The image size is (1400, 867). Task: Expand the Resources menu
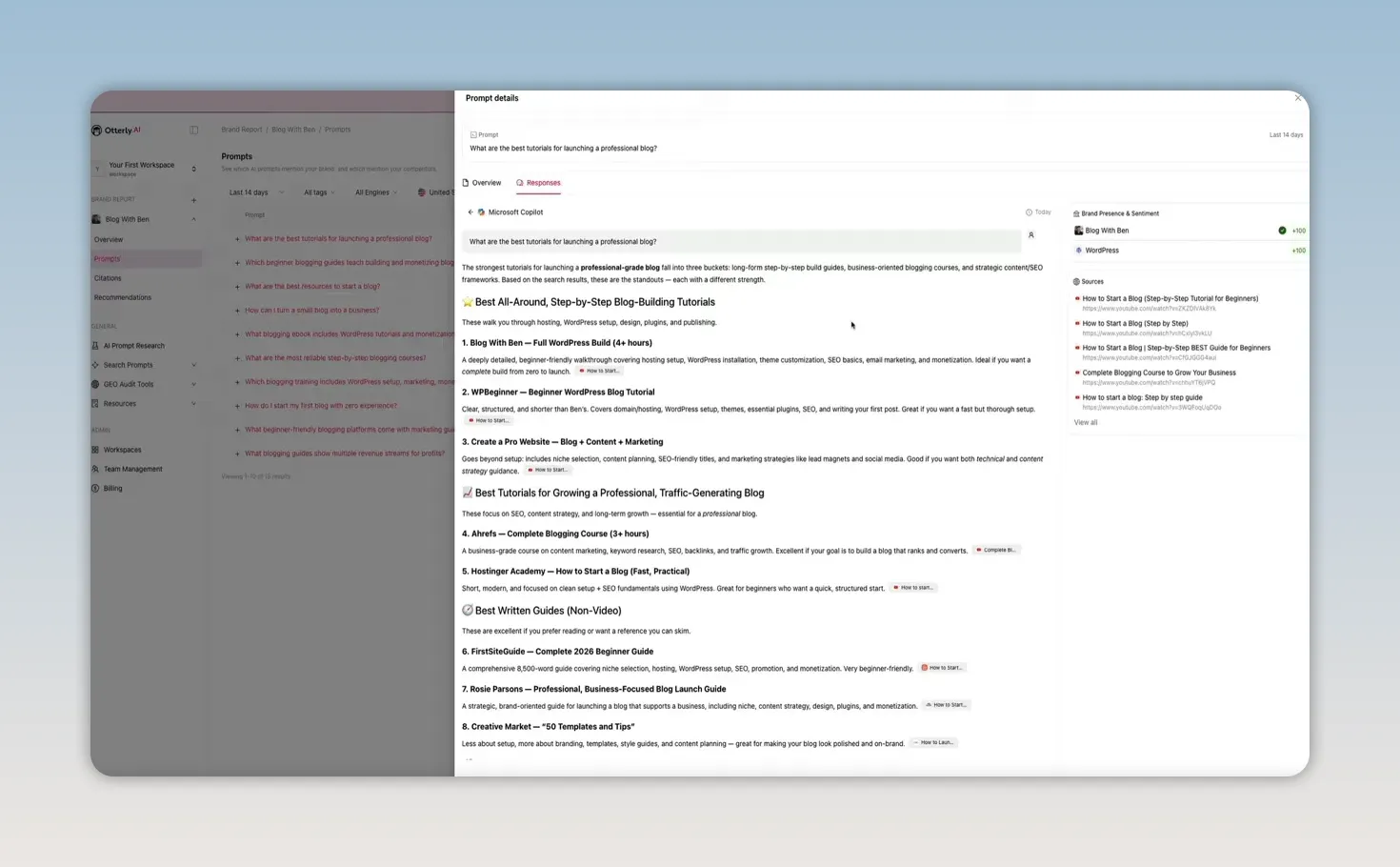[193, 404]
